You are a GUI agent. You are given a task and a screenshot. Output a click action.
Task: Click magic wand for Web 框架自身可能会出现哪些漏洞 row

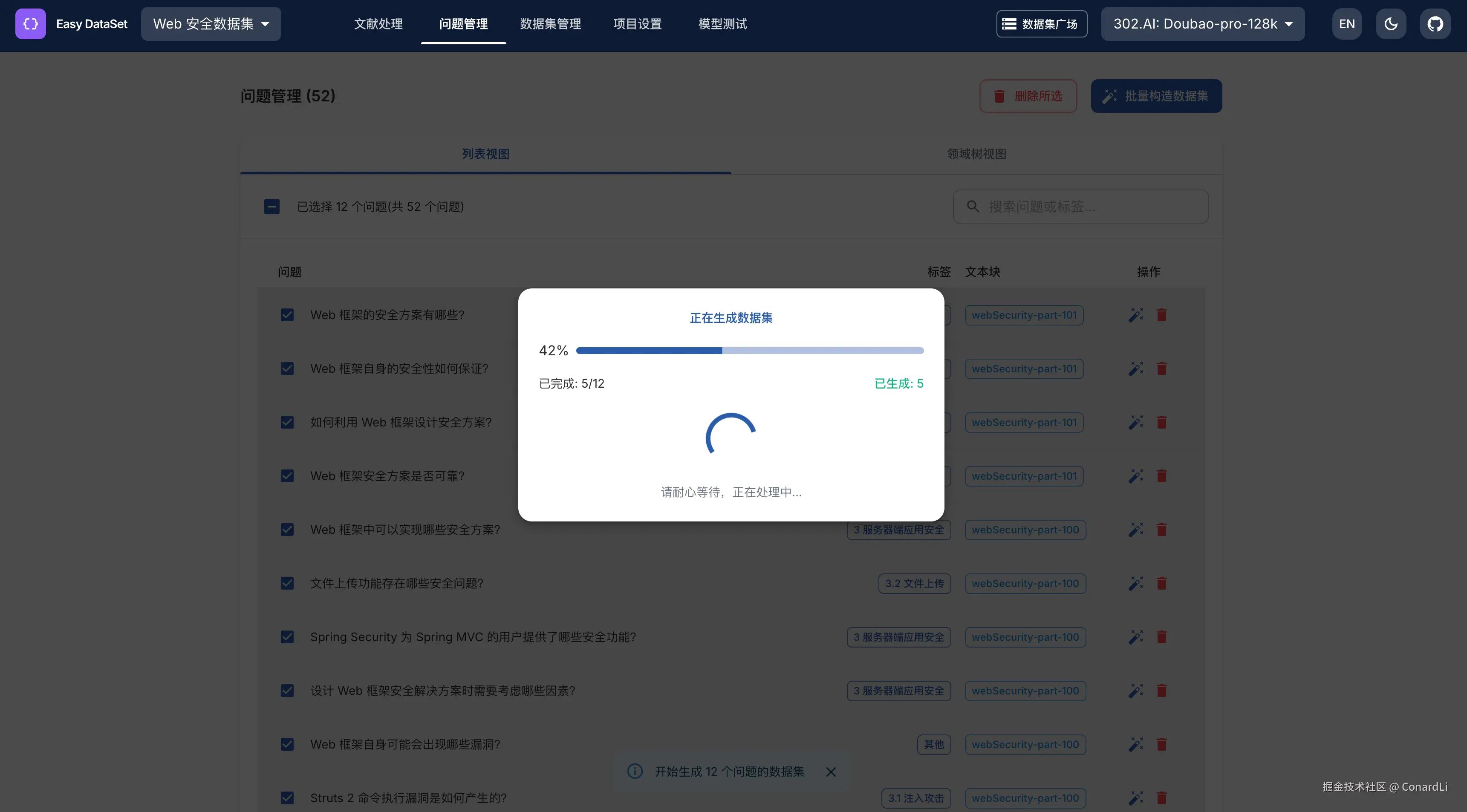pos(1135,744)
